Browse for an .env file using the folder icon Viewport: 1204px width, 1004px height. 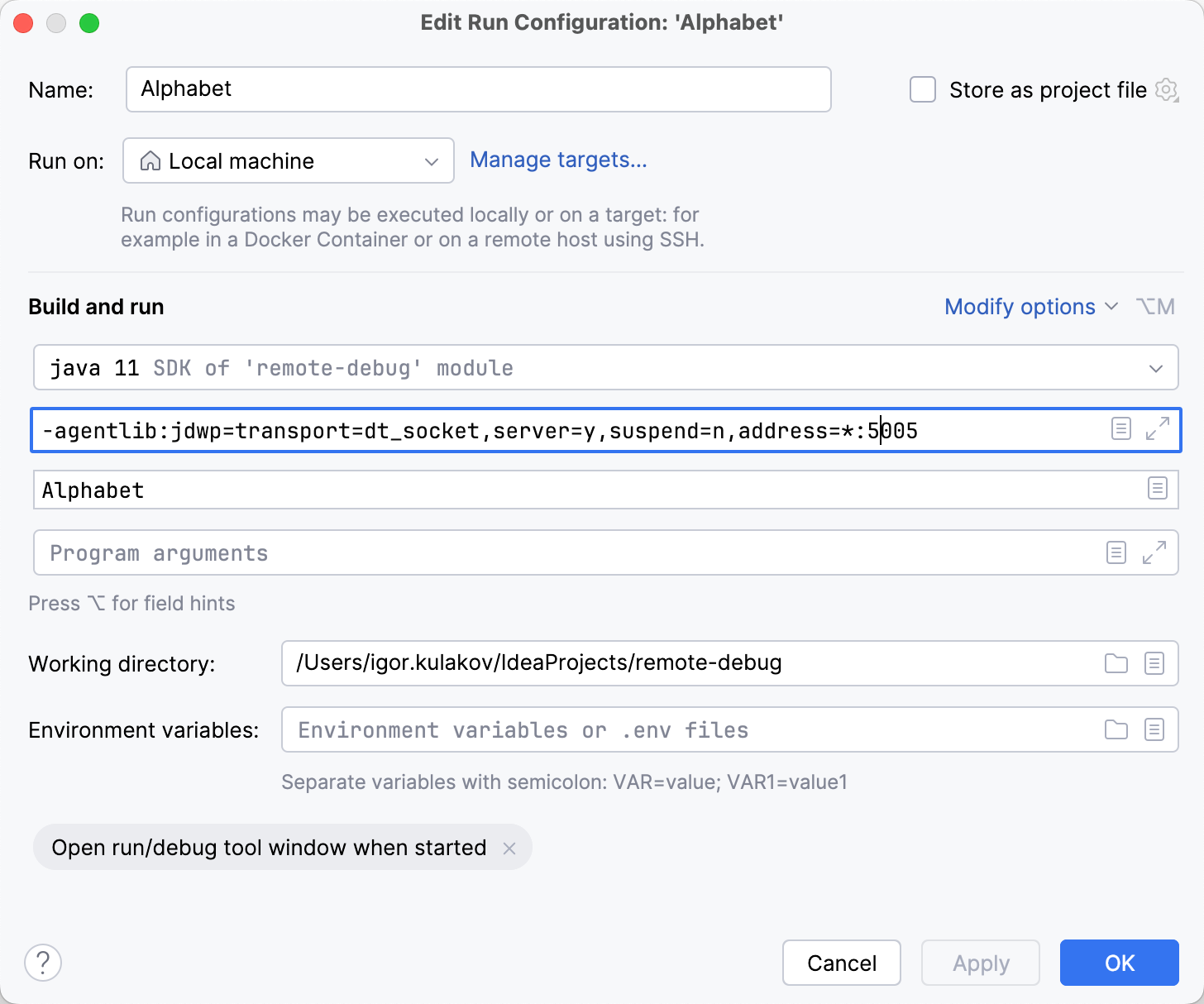pos(1116,729)
